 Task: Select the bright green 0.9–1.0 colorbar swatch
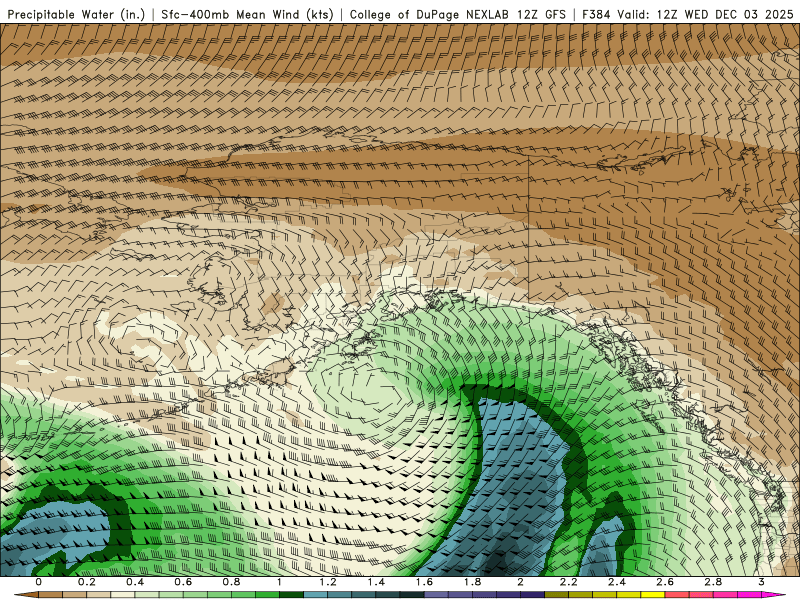pyautogui.click(x=268, y=595)
